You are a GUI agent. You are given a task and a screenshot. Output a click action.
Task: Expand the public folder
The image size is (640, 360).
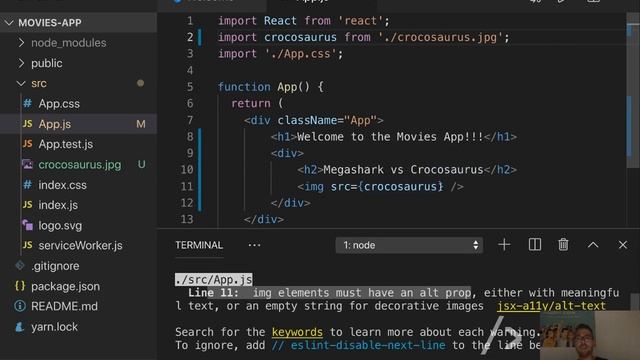click(x=47, y=63)
